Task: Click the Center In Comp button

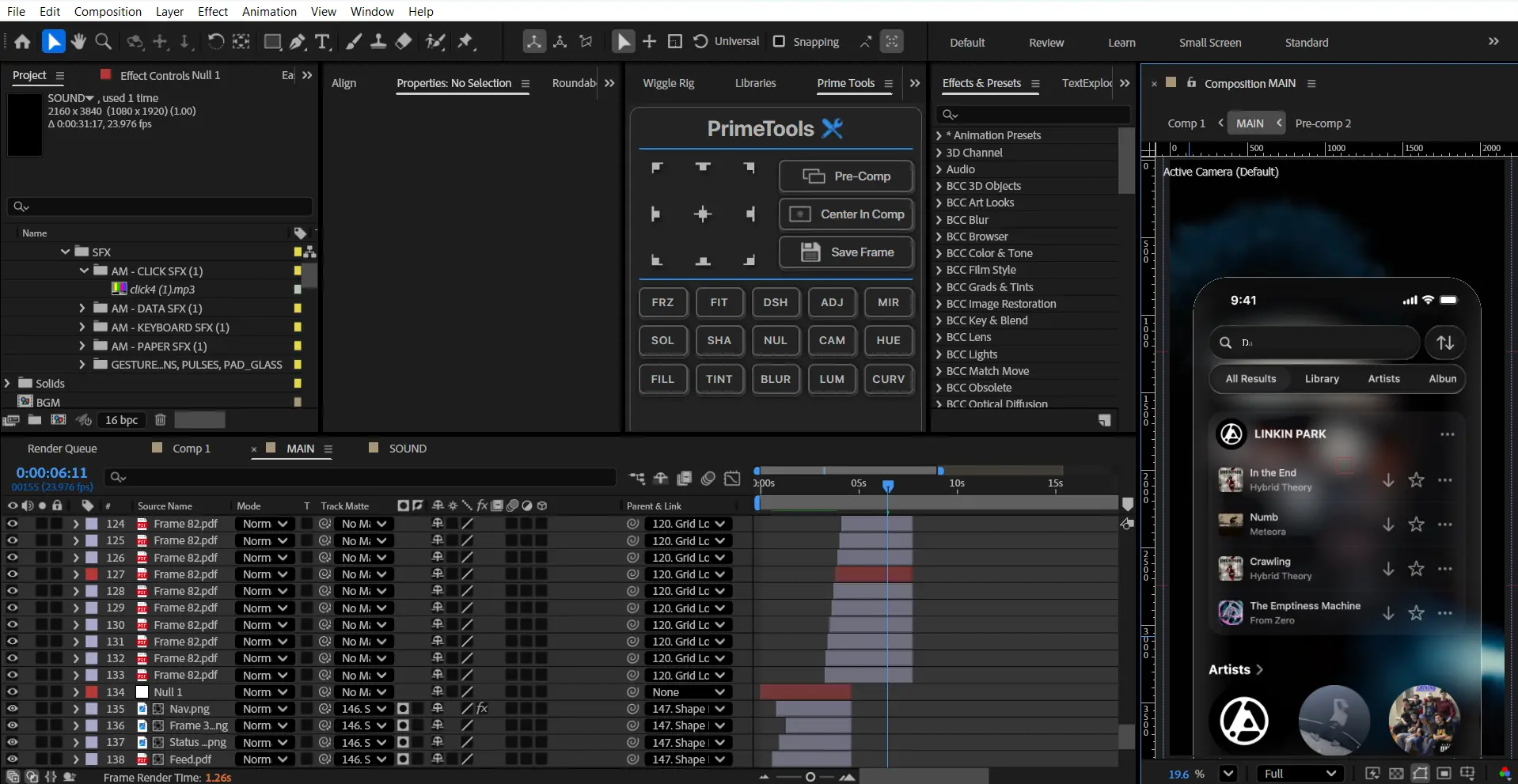Action: tap(847, 214)
